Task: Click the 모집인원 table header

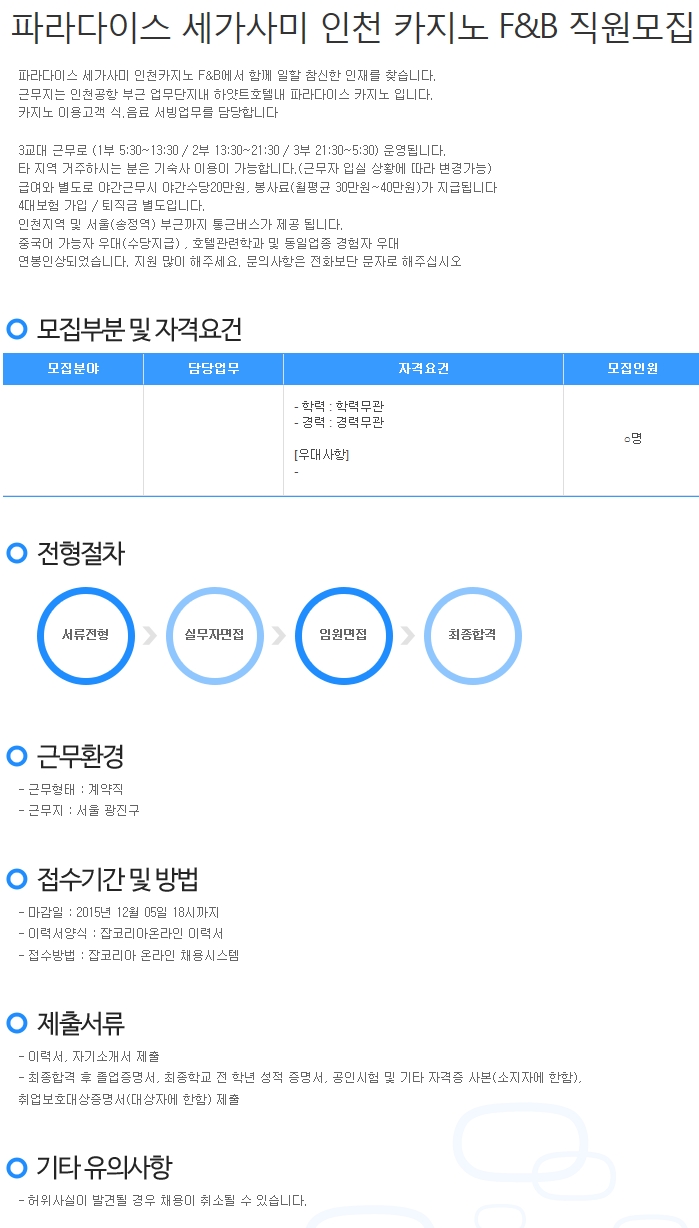Action: coord(632,369)
